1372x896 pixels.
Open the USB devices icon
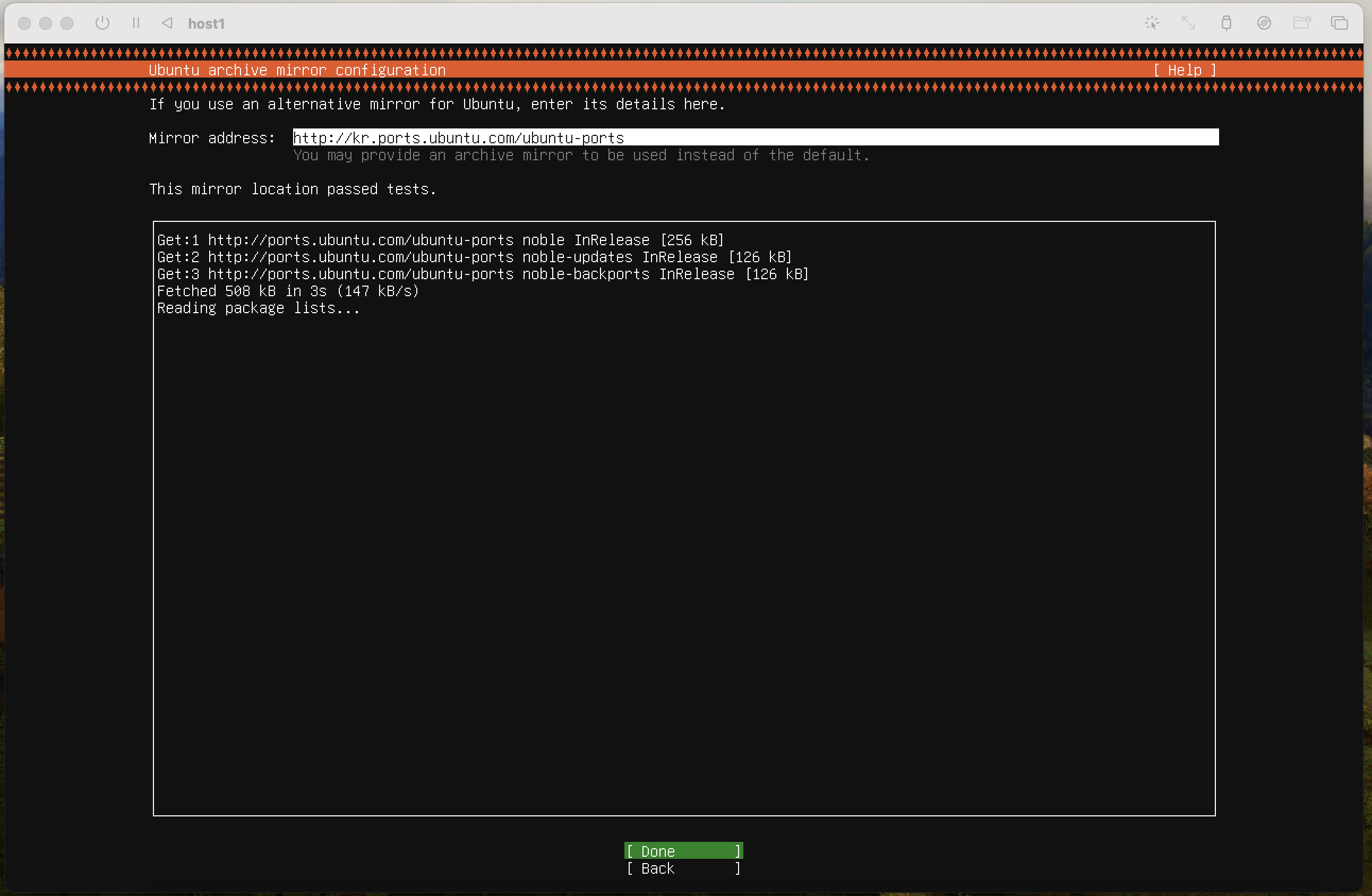click(x=1226, y=23)
